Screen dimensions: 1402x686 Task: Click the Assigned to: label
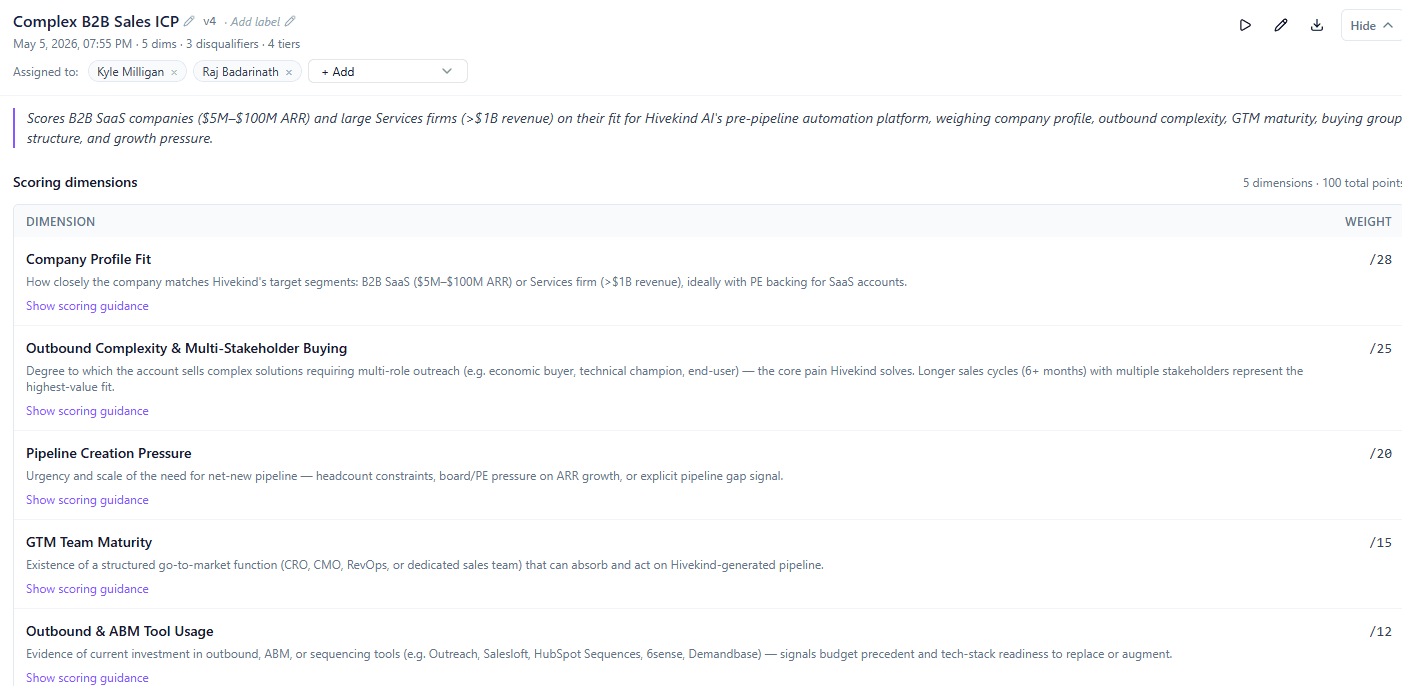(x=45, y=72)
